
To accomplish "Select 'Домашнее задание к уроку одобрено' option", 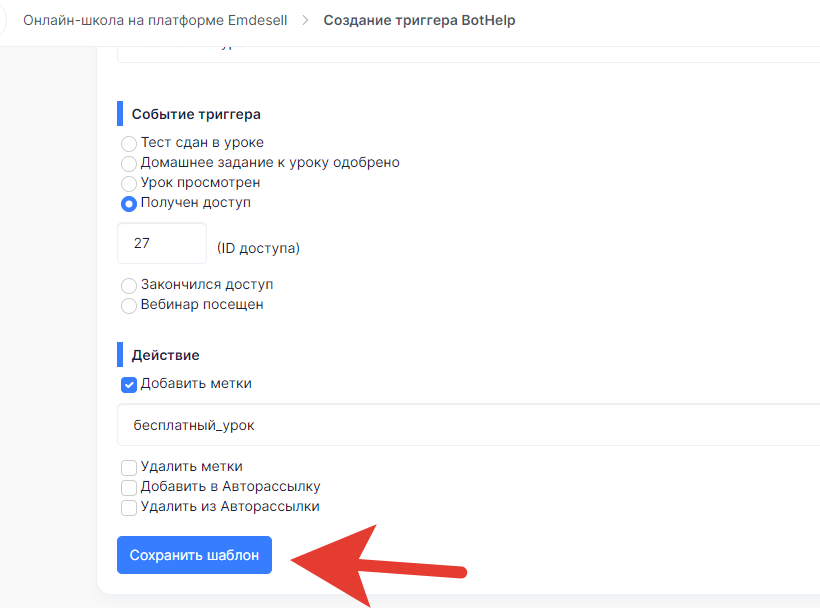I will 129,164.
